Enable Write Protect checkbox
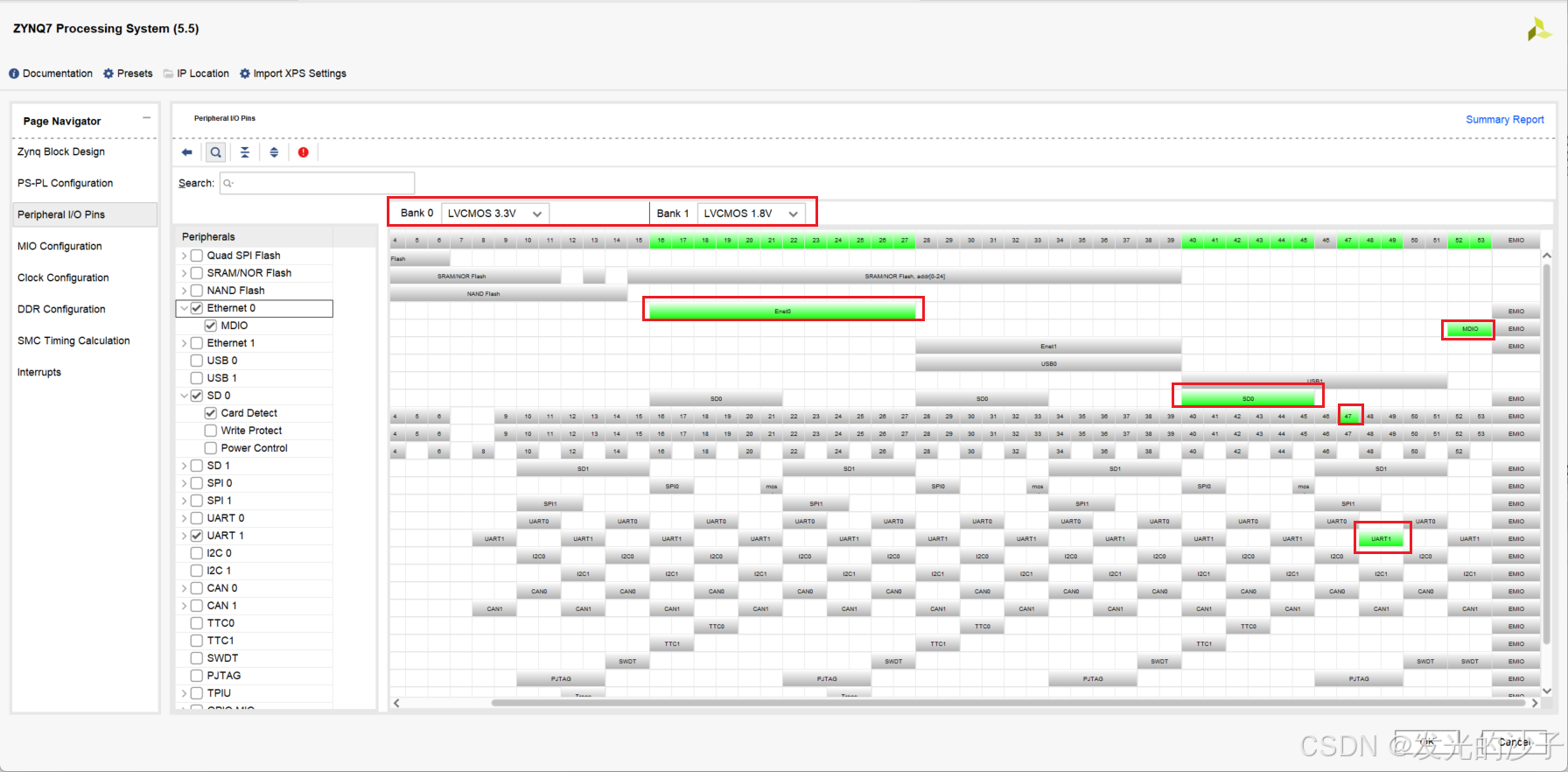This screenshot has width=1568, height=772. 211,431
